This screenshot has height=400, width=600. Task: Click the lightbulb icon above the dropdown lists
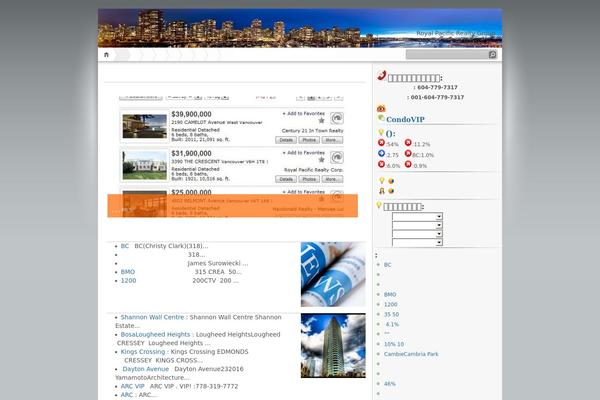point(379,205)
